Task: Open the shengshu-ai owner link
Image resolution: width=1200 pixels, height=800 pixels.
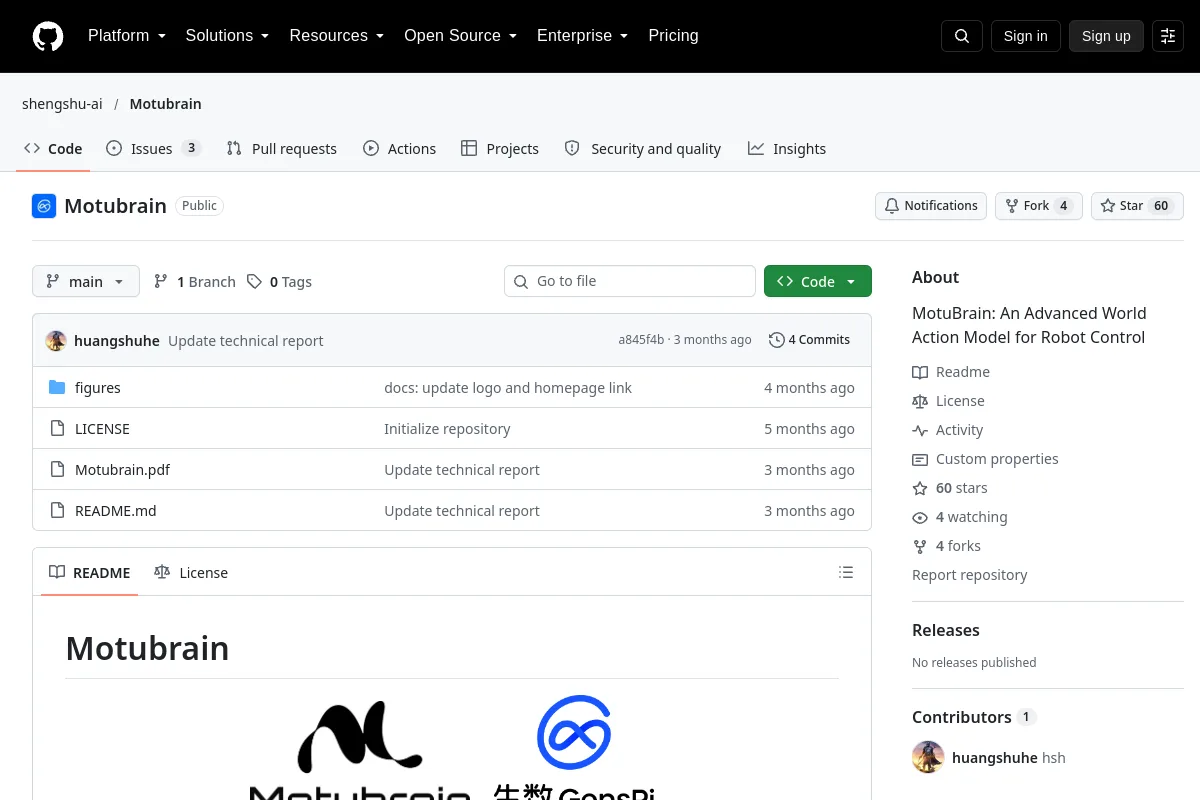Action: pos(62,104)
